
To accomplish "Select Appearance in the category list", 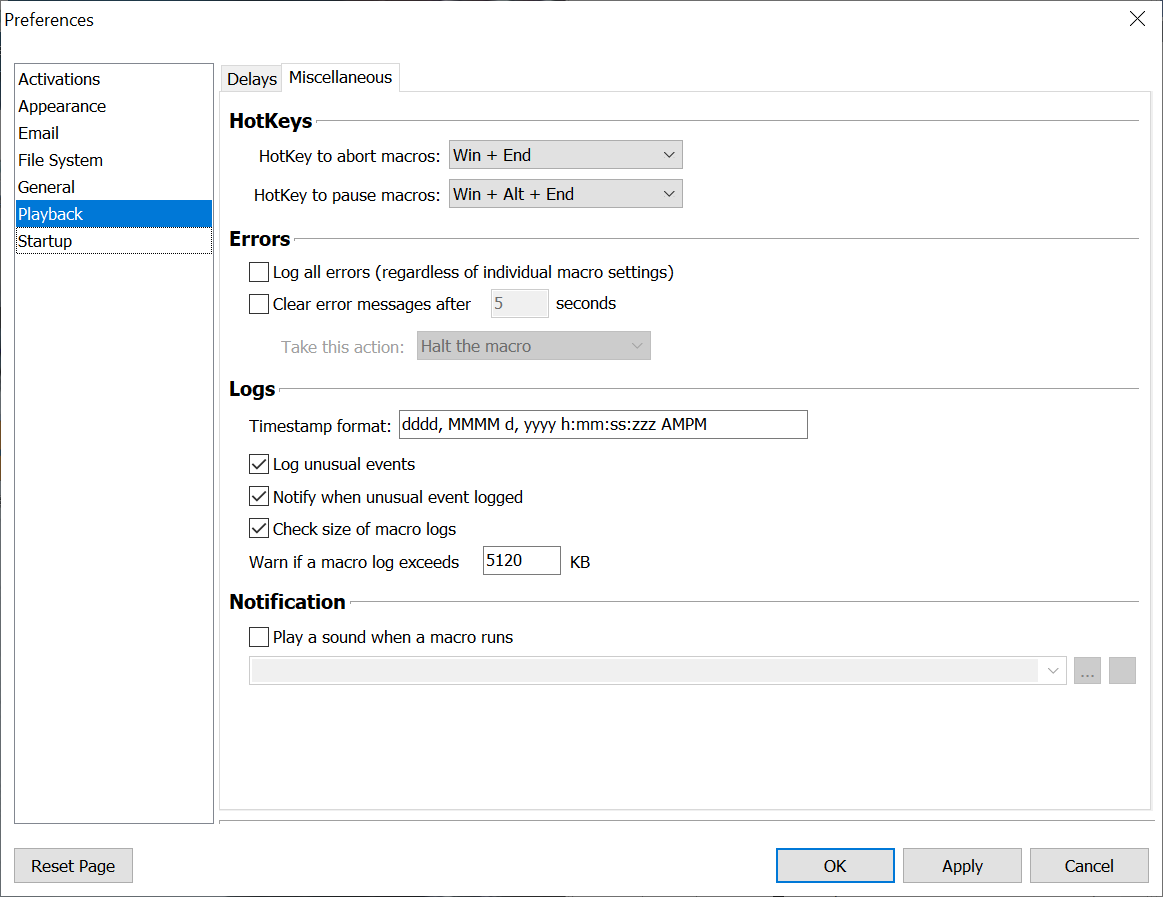I will point(62,106).
